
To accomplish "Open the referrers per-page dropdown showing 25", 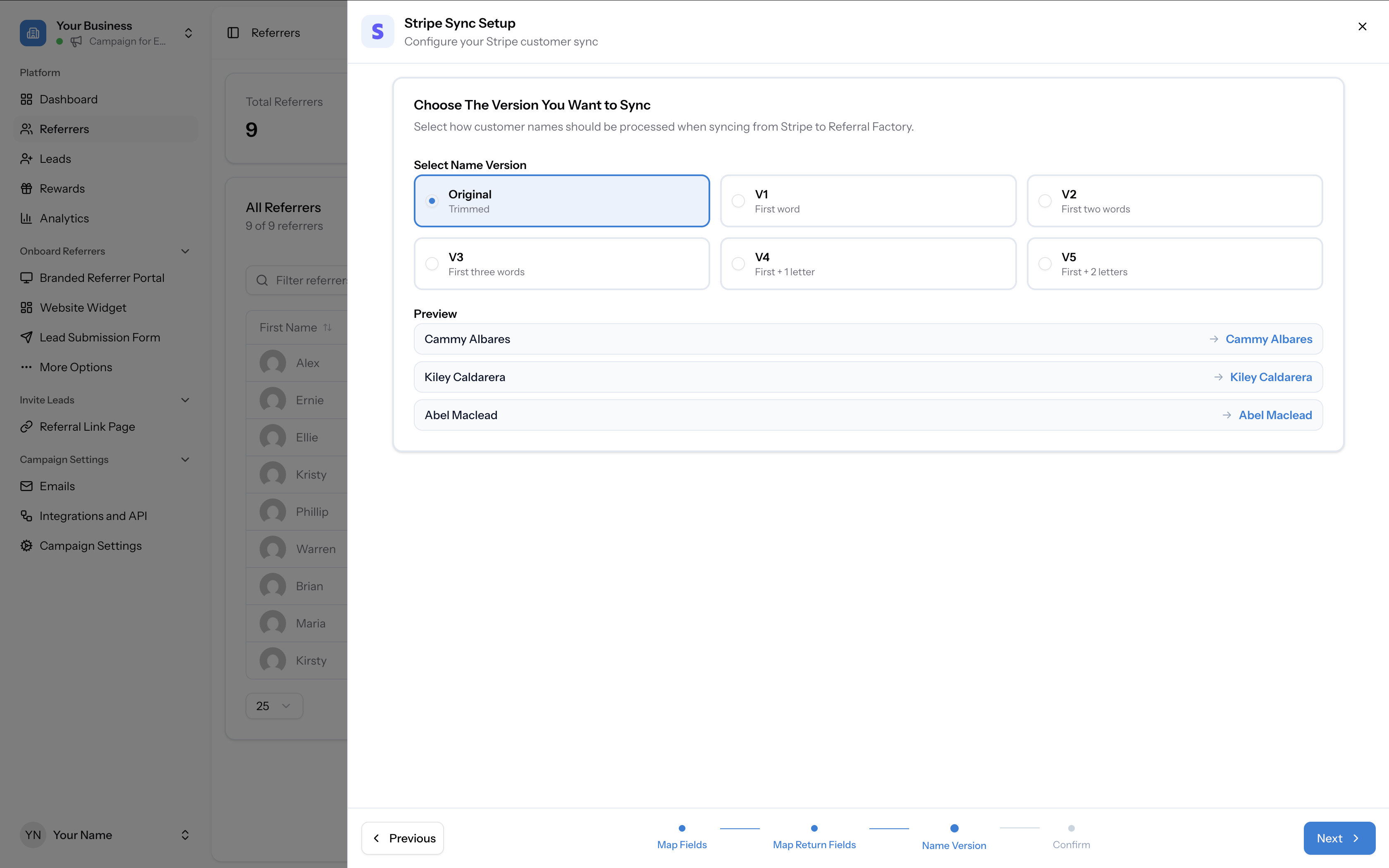I will (274, 706).
